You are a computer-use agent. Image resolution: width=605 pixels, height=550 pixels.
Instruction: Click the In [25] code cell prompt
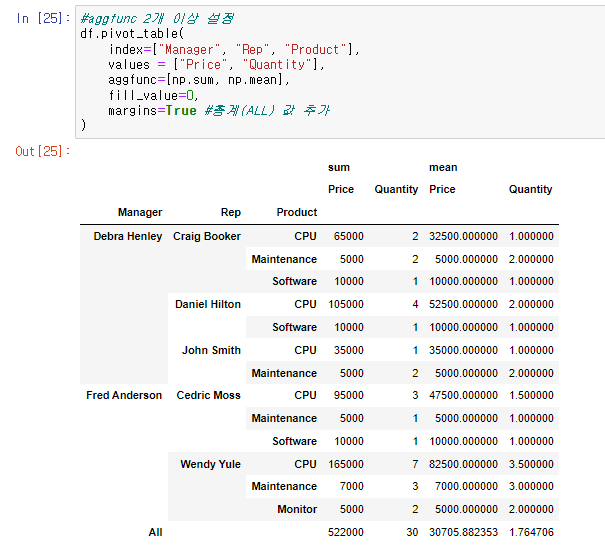[x=43, y=18]
